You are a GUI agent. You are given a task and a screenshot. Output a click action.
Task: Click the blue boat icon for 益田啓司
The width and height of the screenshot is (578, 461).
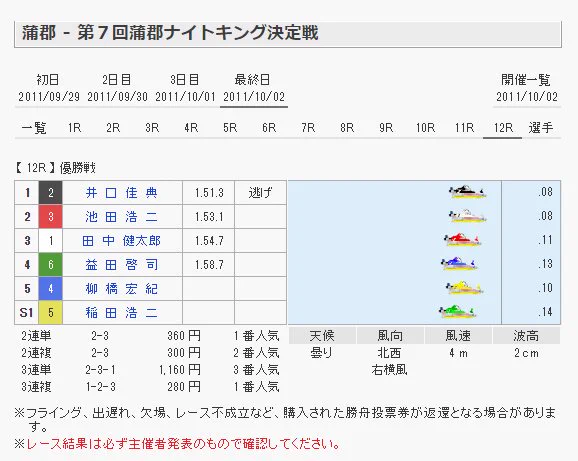point(459,264)
